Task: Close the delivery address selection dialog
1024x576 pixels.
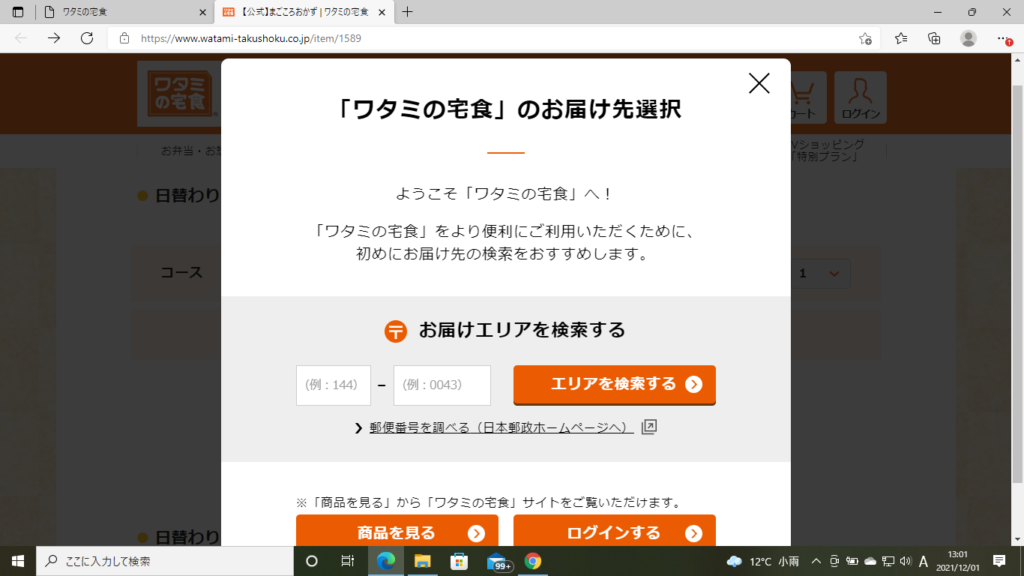Action: 759,84
